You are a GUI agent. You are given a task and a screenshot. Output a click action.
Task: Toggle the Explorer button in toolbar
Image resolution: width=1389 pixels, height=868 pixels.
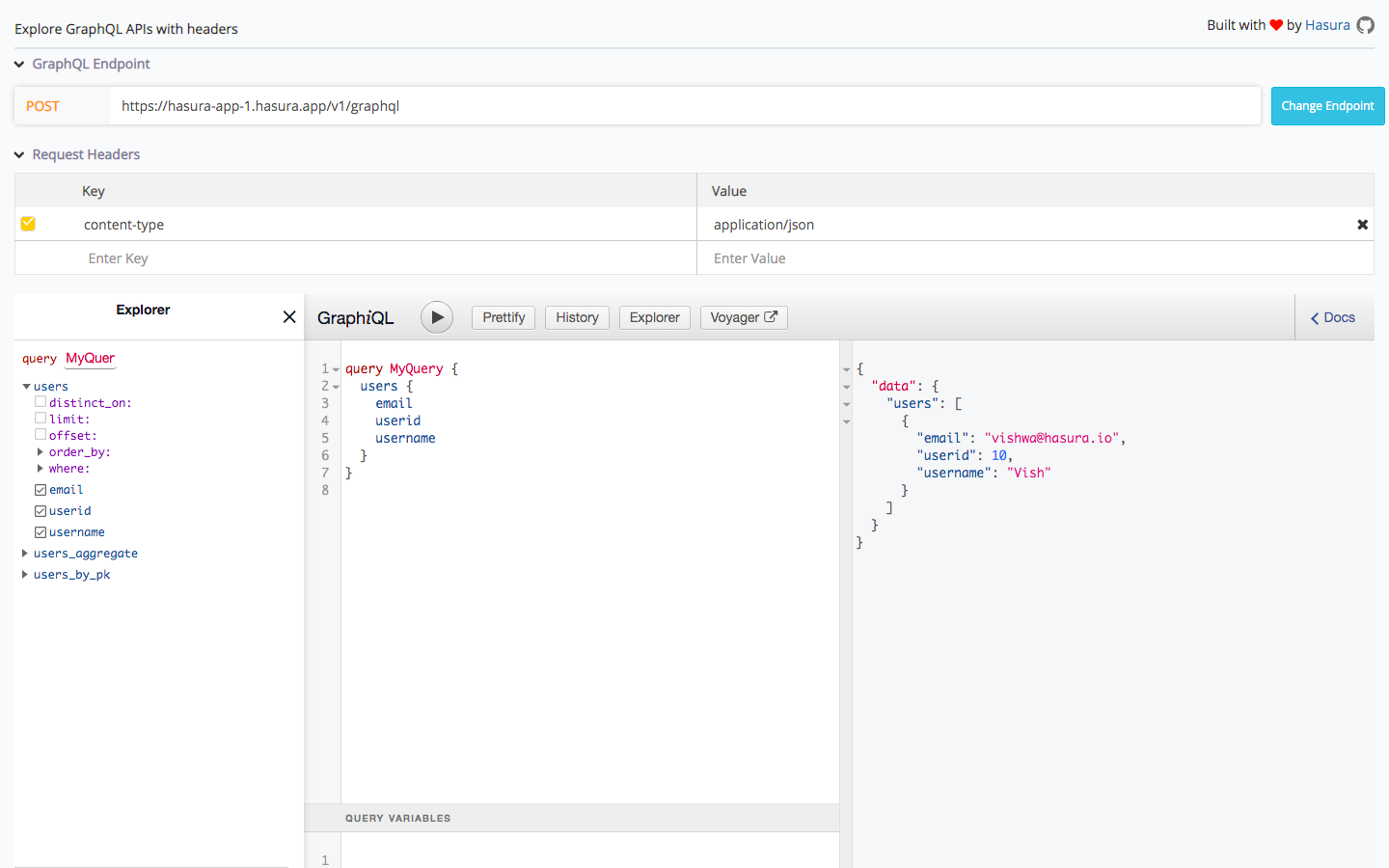pyautogui.click(x=654, y=317)
